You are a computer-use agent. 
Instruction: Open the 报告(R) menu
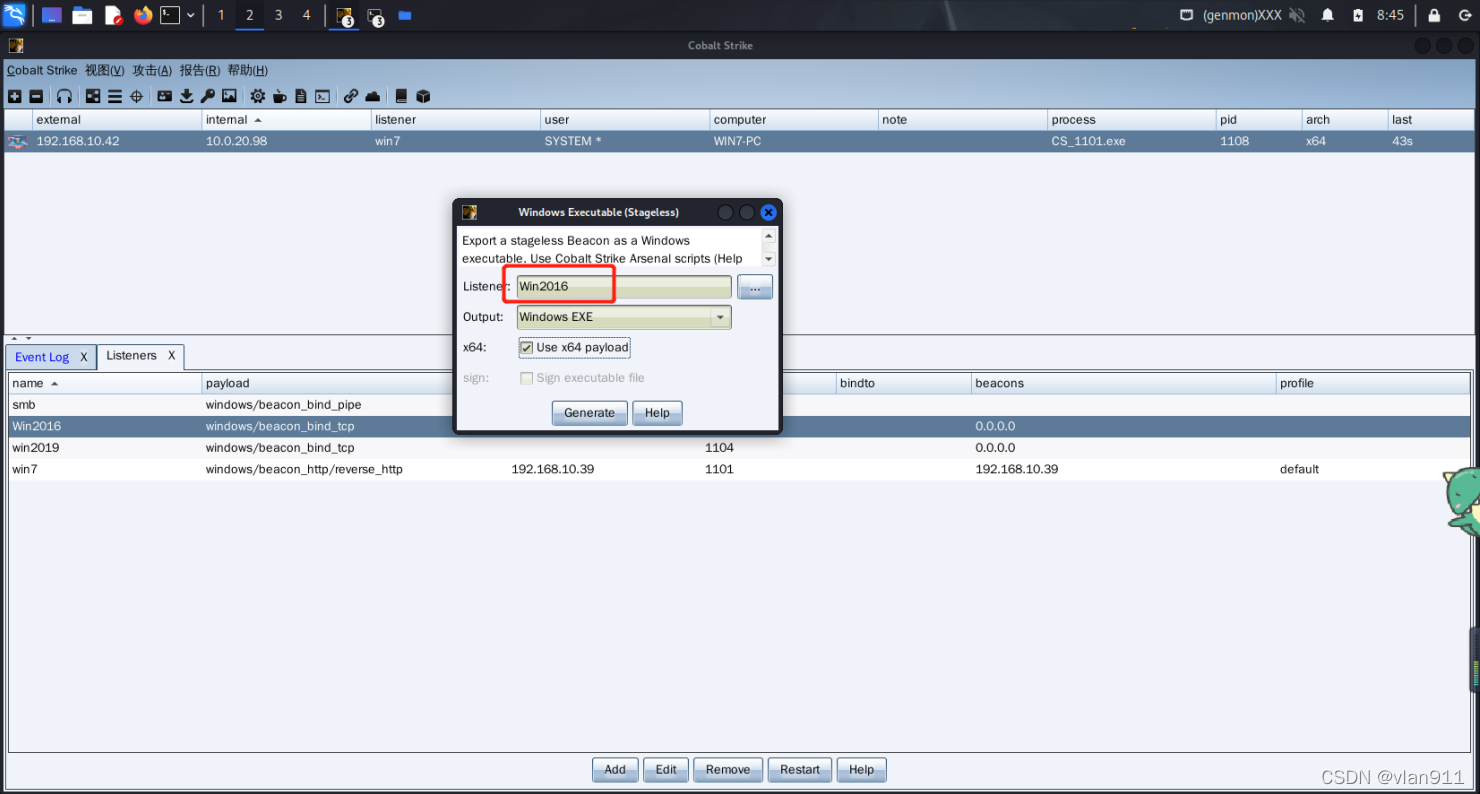(x=200, y=70)
